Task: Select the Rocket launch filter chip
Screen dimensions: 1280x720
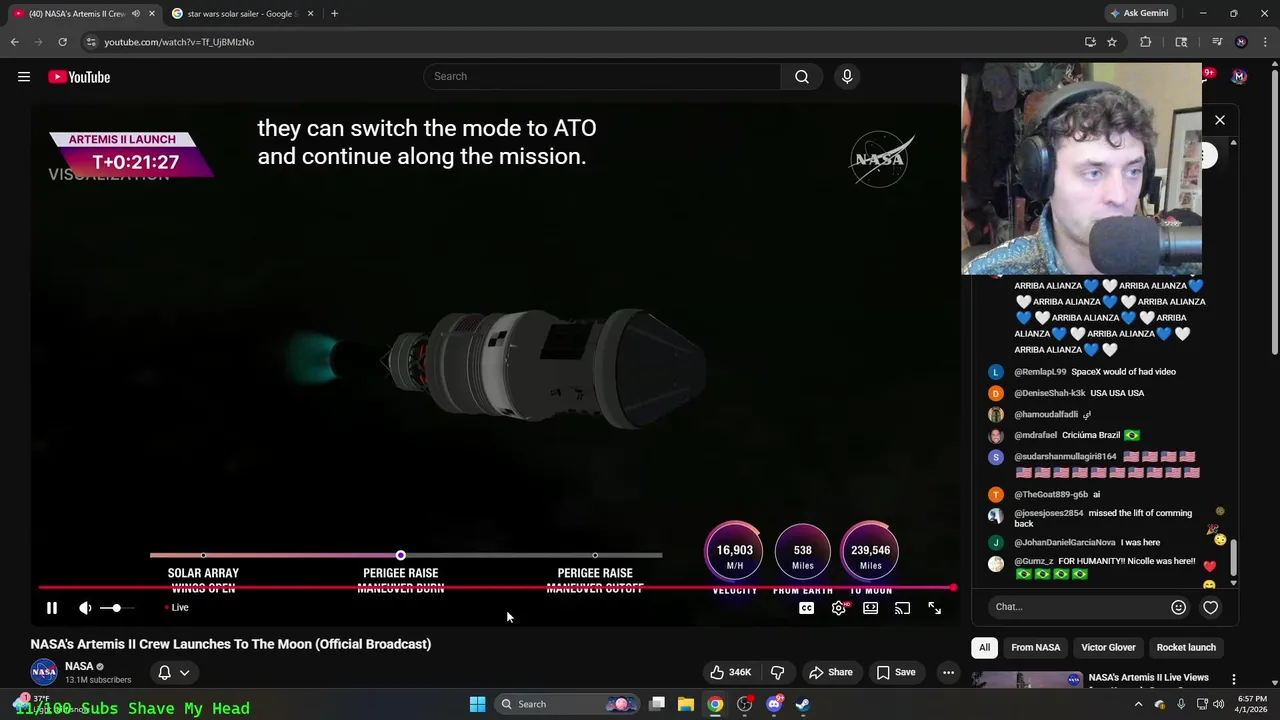Action: point(1186,648)
